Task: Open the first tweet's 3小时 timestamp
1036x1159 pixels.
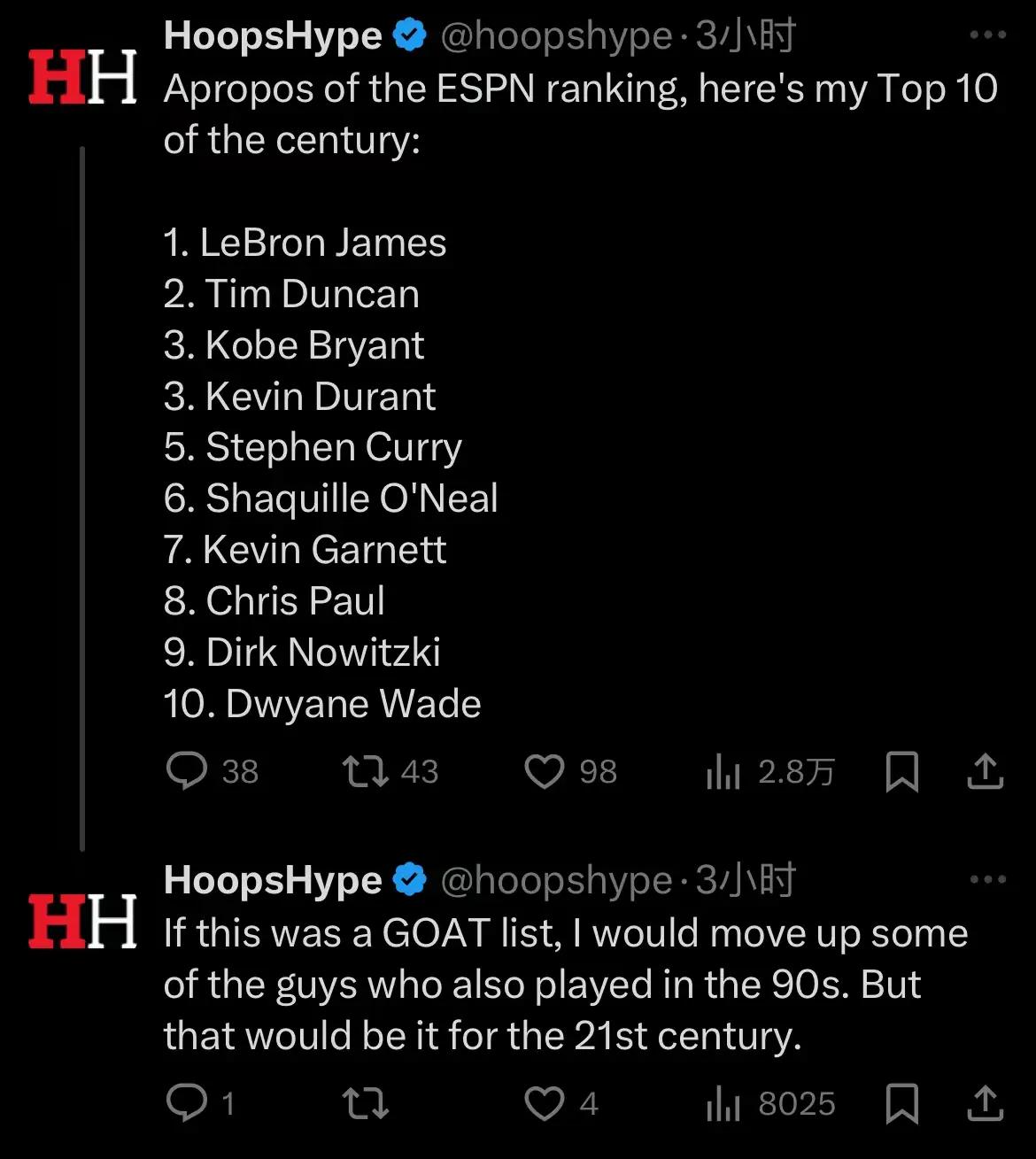Action: 746,36
